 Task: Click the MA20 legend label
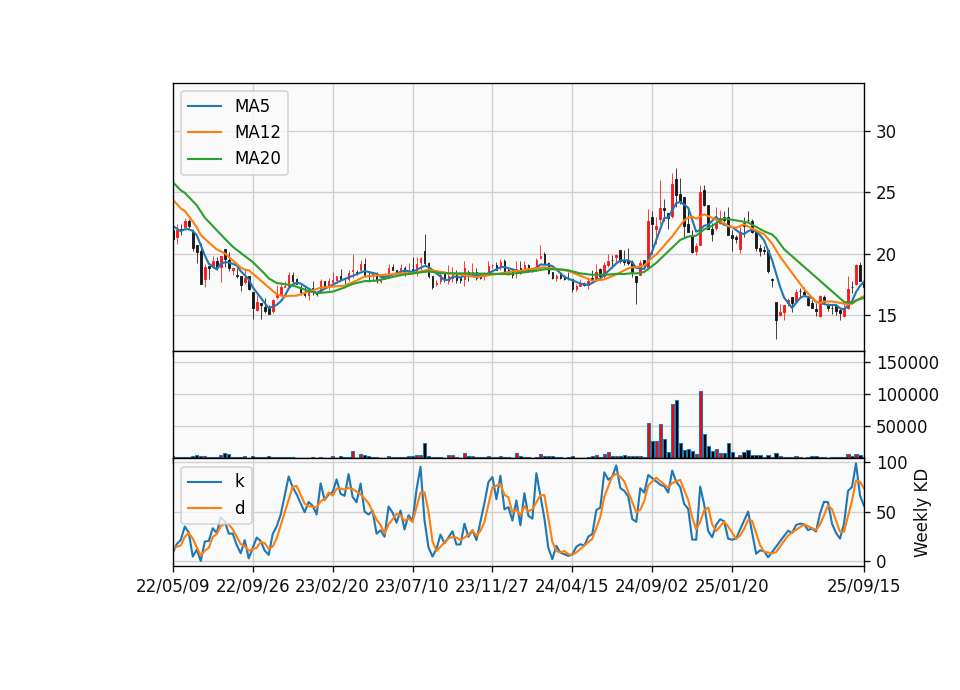[257, 158]
